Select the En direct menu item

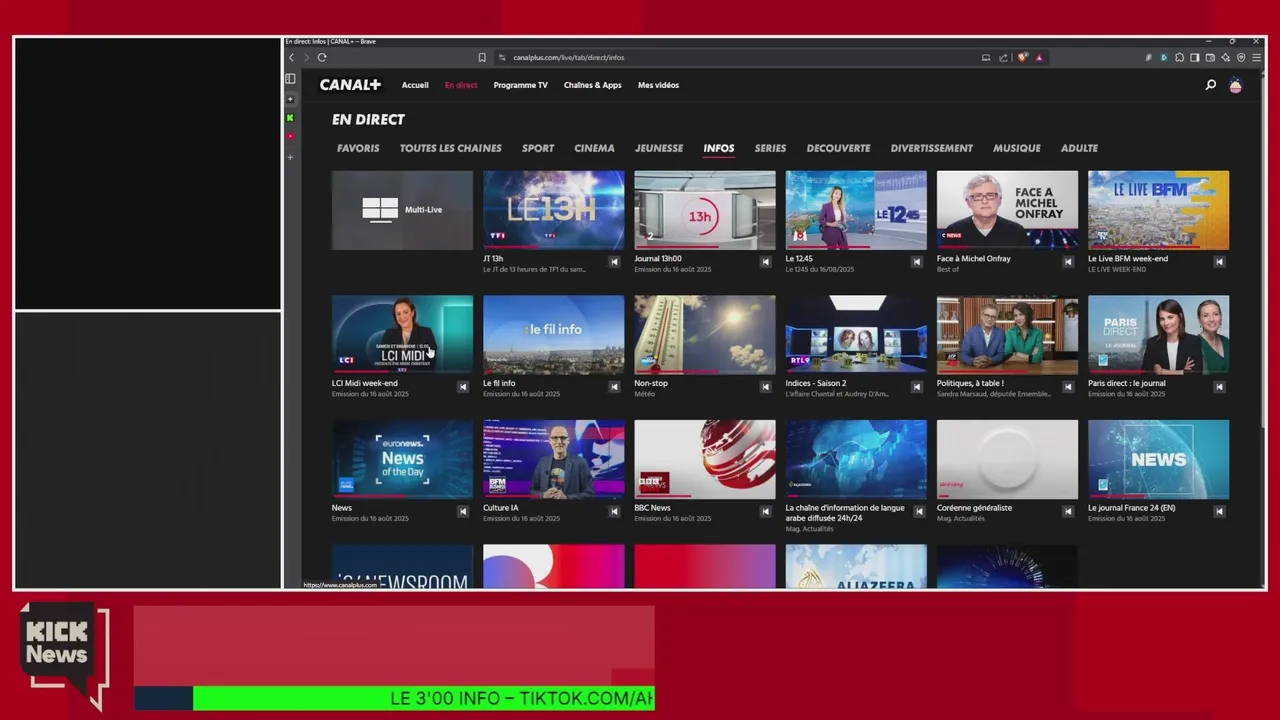click(x=461, y=85)
